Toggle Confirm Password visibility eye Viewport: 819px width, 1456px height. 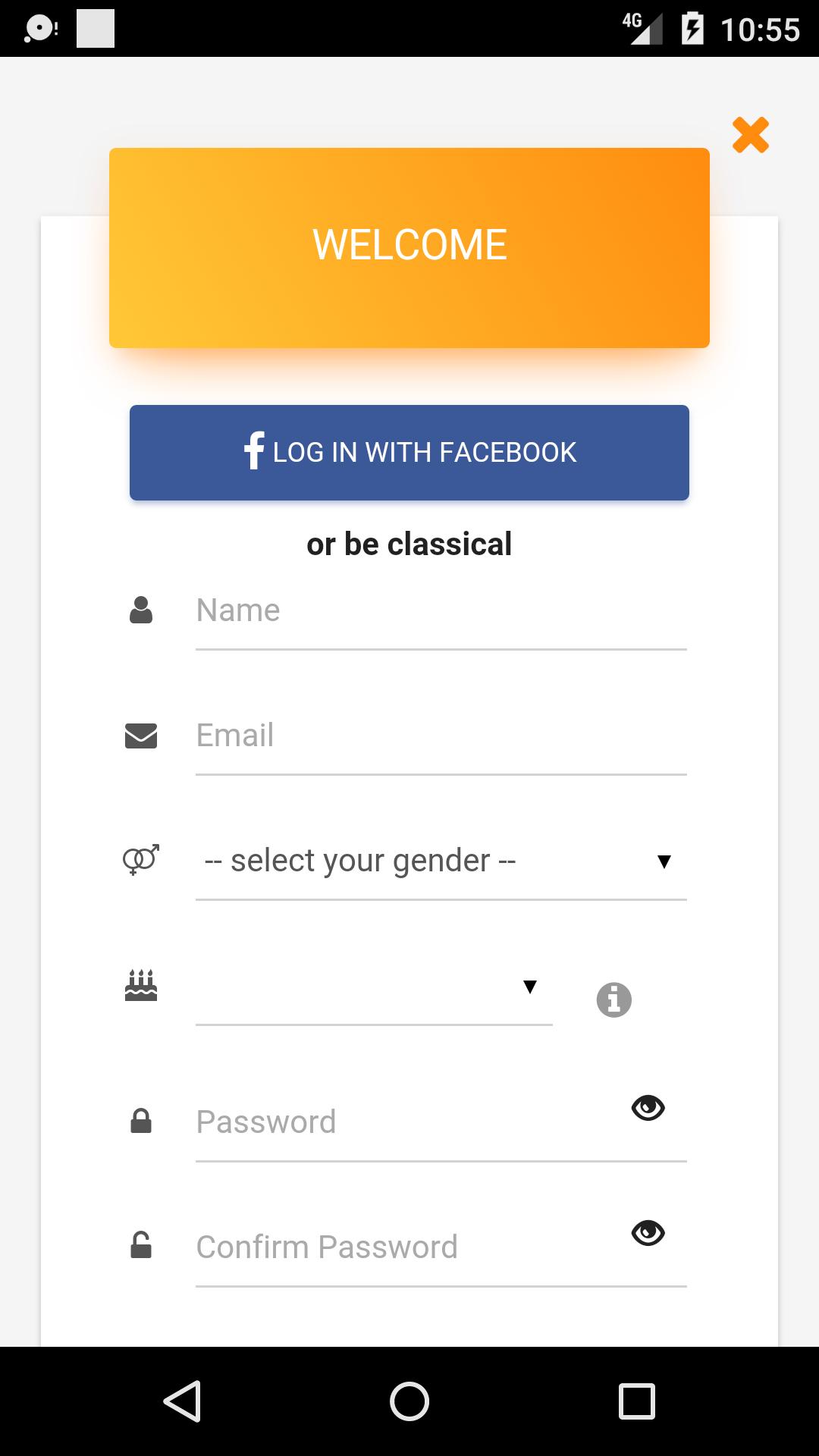pos(648,1233)
